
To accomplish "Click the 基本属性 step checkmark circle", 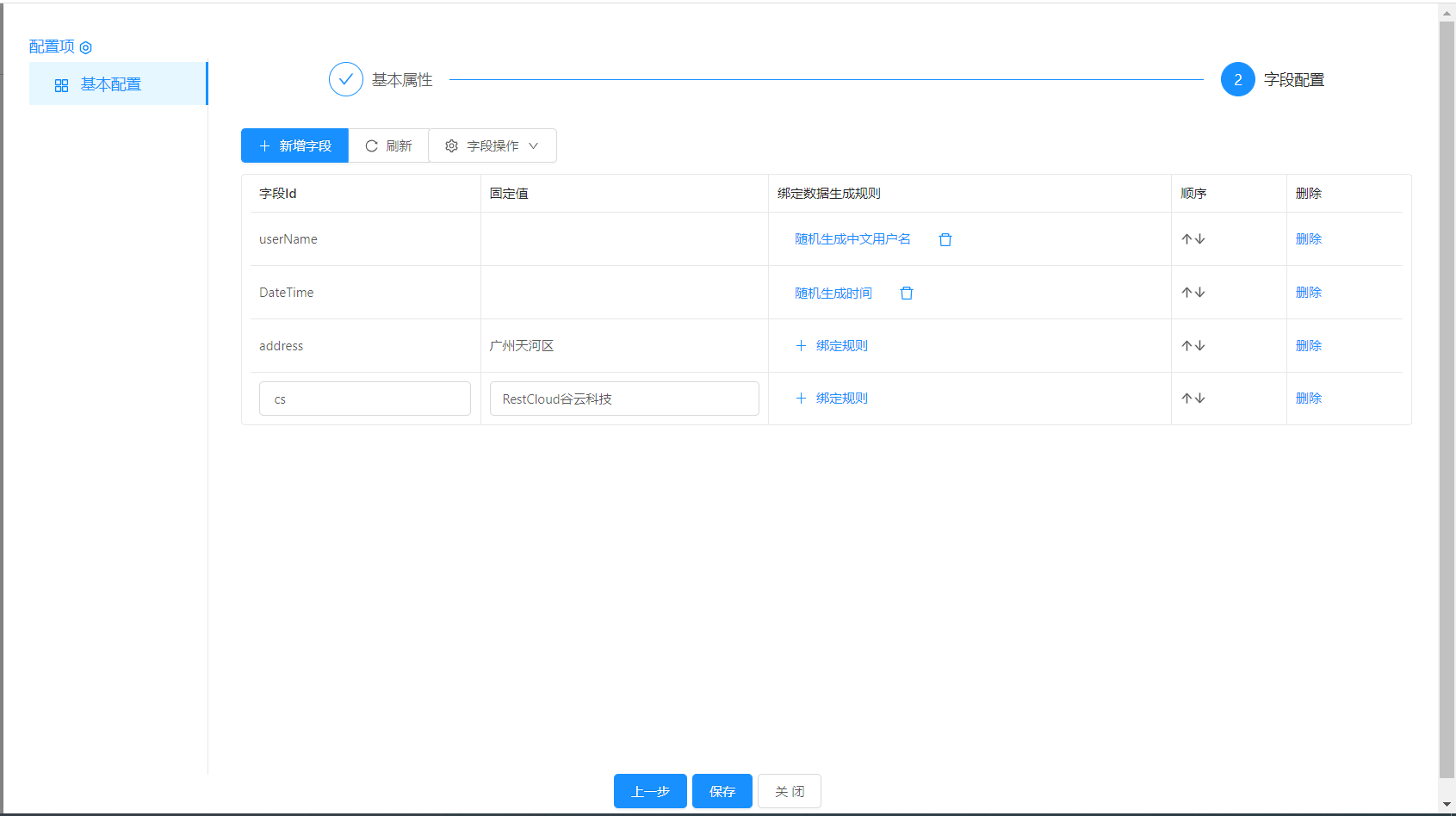I will (x=345, y=80).
